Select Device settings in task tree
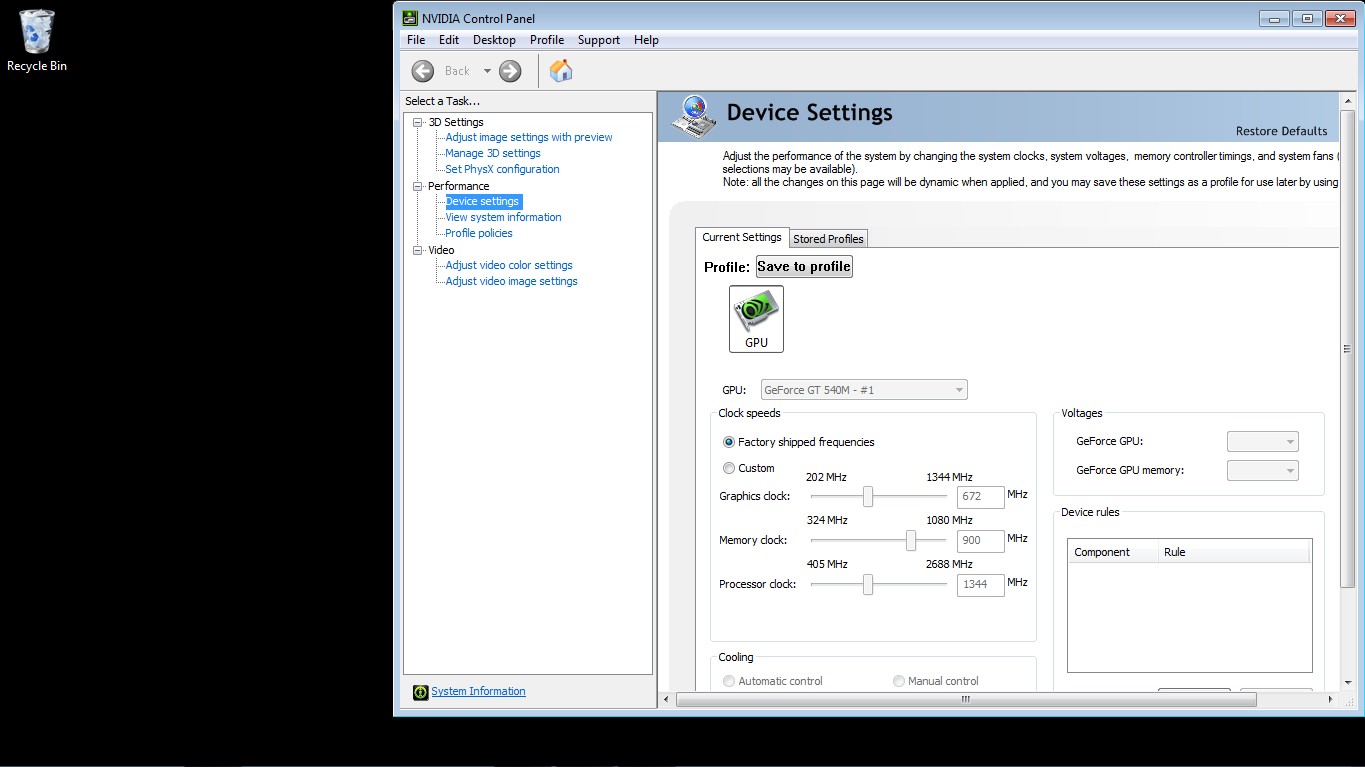Viewport: 1365px width, 767px height. (482, 201)
